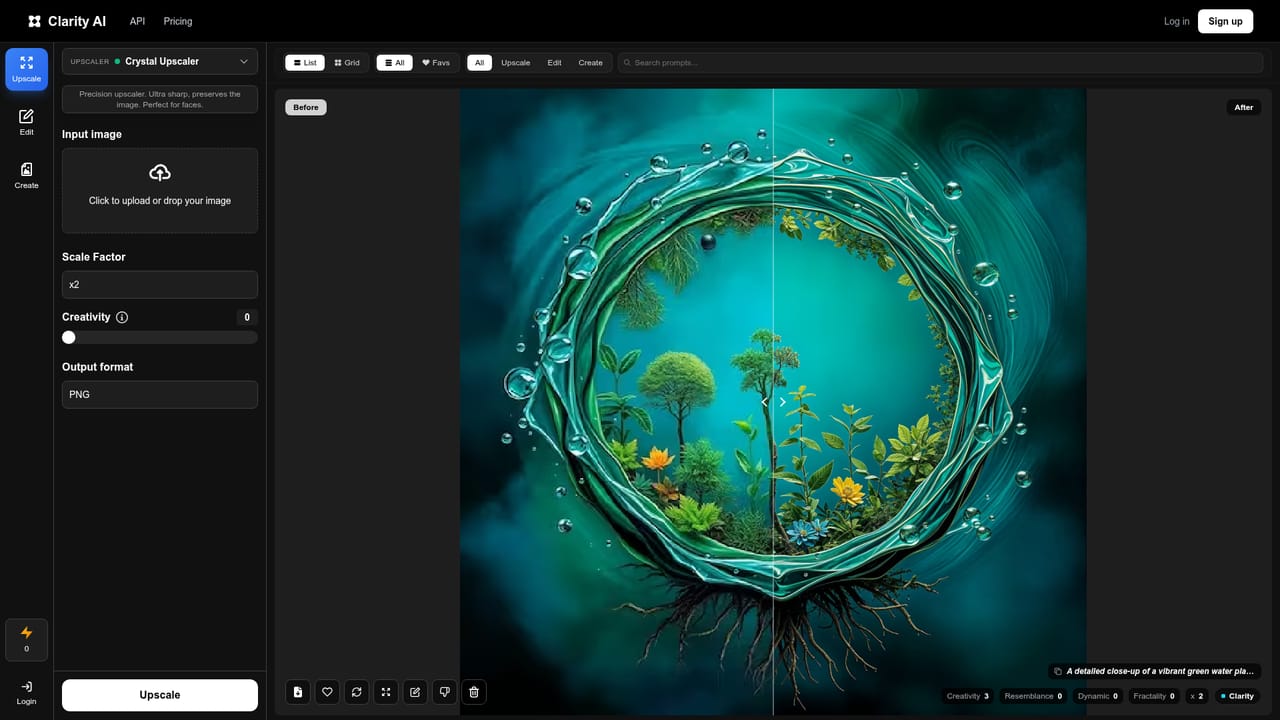The image size is (1280, 720).
Task: Switch to List view
Action: pyautogui.click(x=305, y=63)
